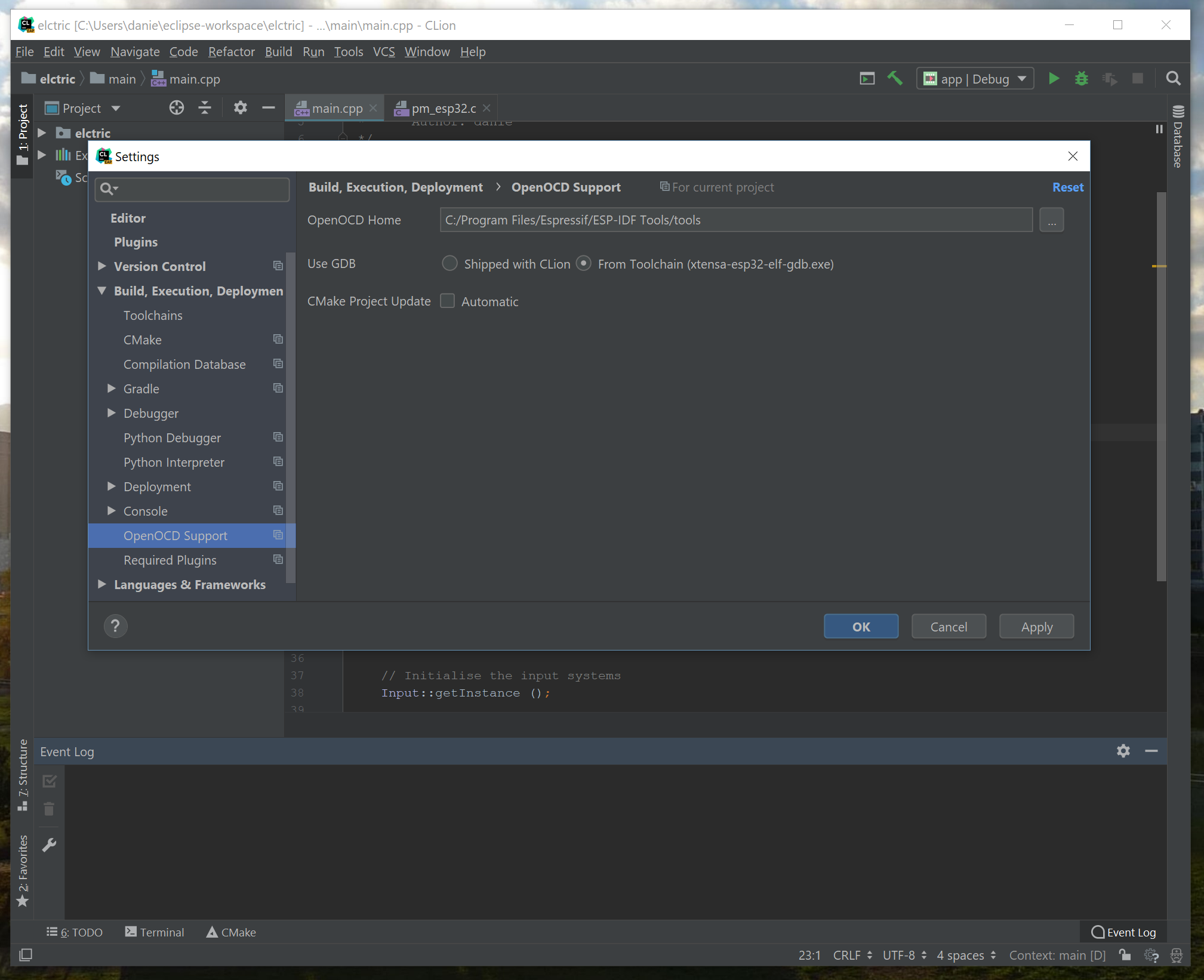The image size is (1204, 980).
Task: Enable Automatic CMake Project Update checkbox
Action: (x=448, y=301)
